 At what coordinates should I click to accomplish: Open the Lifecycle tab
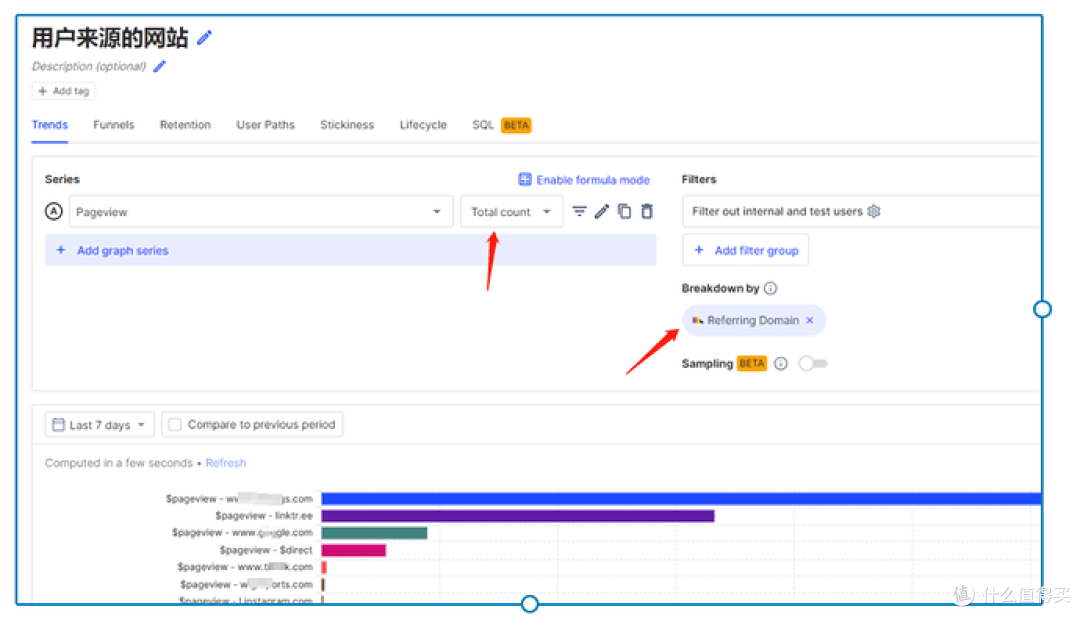(x=423, y=125)
